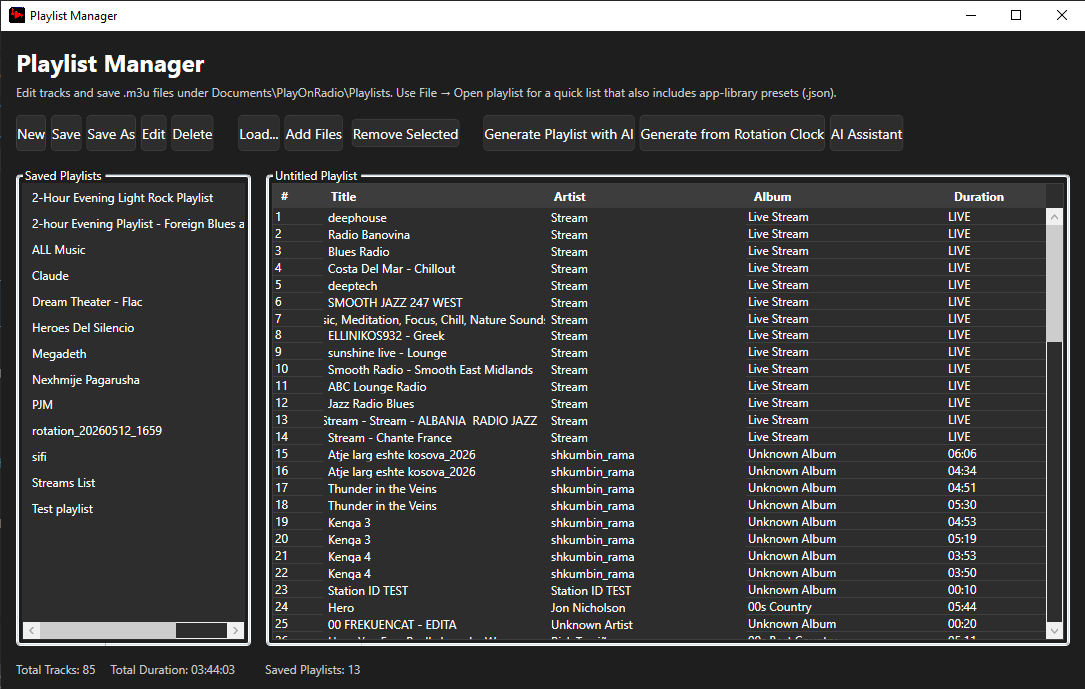Select the Megadeth playlist

coord(134,353)
